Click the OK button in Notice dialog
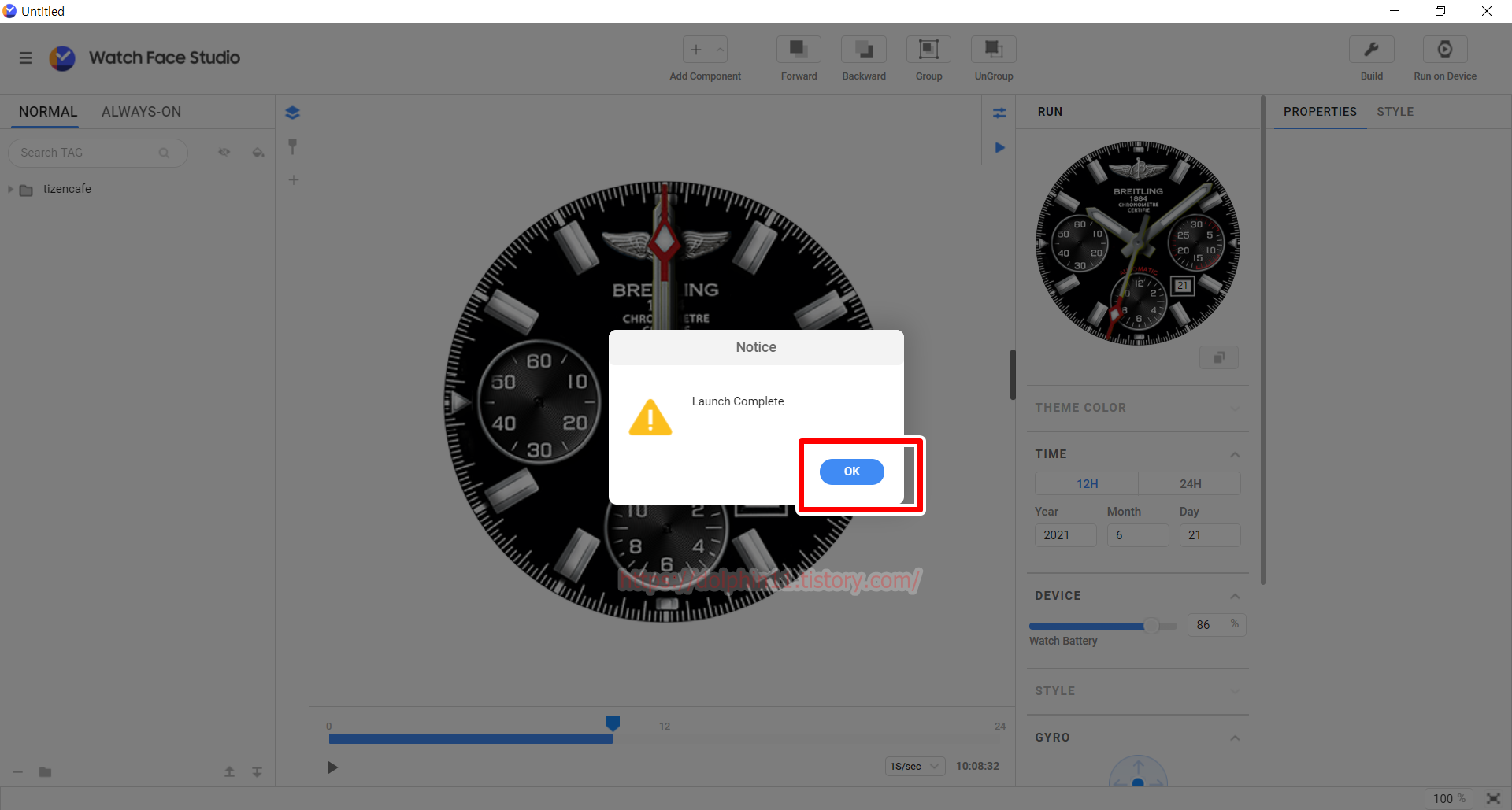1512x810 pixels. pos(851,472)
